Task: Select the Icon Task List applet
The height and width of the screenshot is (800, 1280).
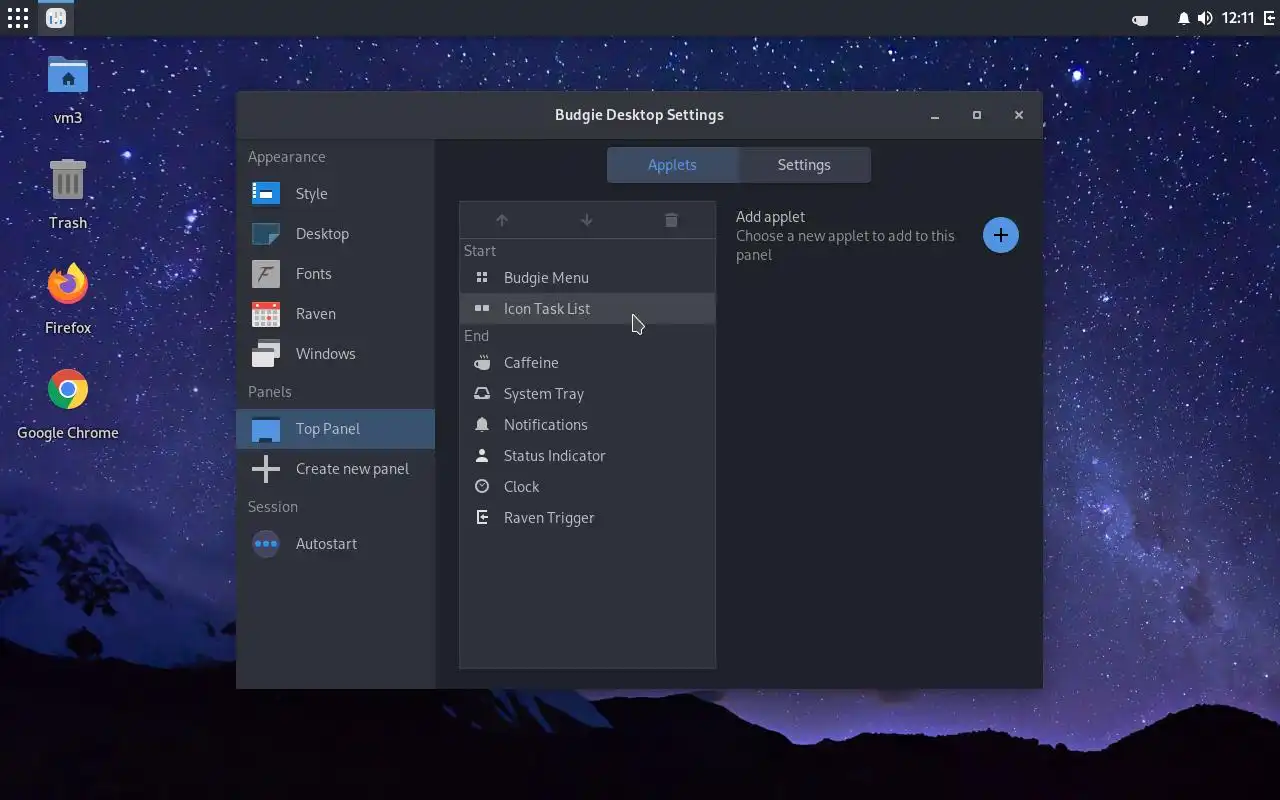Action: (x=587, y=309)
